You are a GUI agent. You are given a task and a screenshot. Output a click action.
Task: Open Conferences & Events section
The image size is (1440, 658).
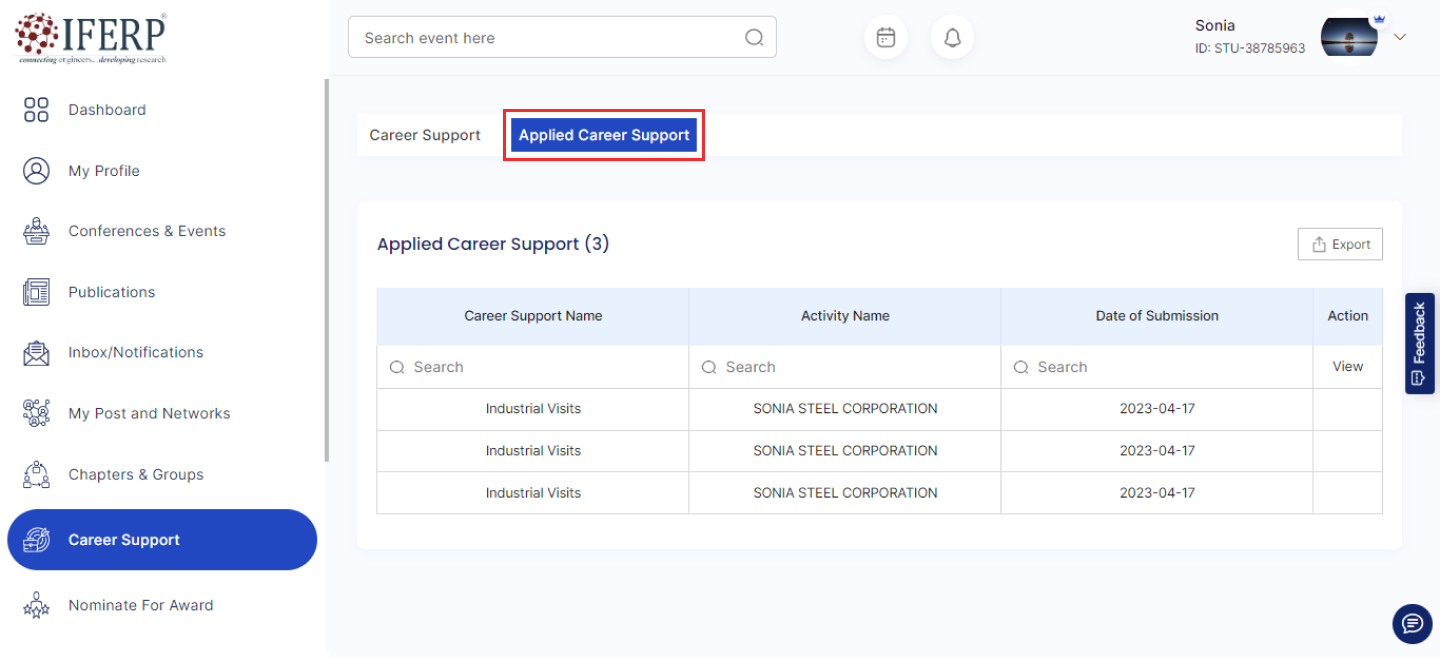(x=146, y=231)
